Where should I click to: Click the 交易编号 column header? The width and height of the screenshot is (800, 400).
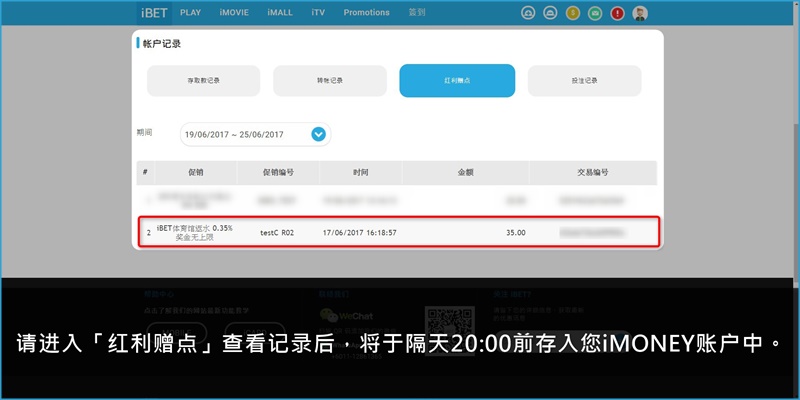click(x=592, y=172)
